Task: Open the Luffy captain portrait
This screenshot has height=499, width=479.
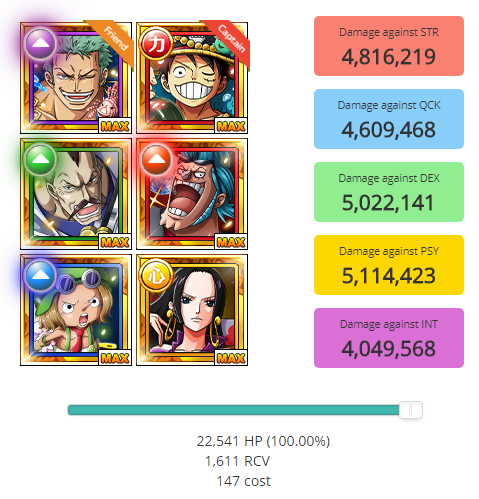Action: tap(192, 78)
